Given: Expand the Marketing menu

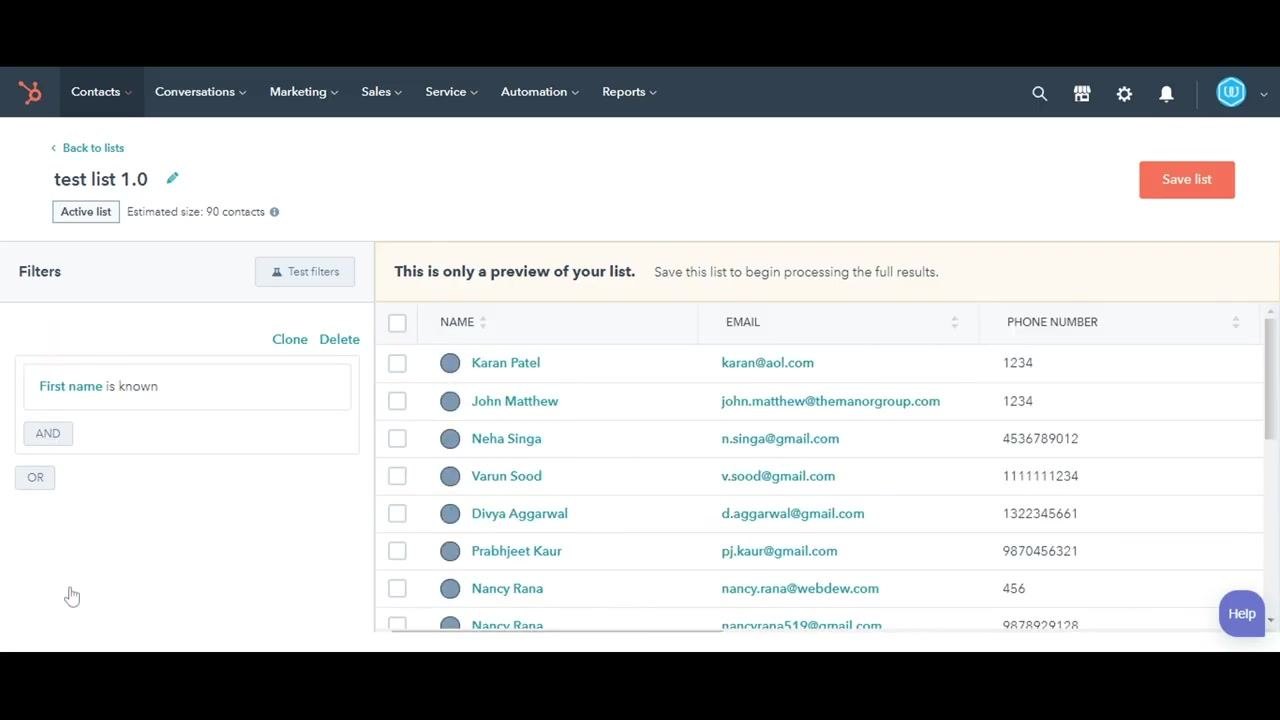Looking at the screenshot, I should (x=304, y=92).
